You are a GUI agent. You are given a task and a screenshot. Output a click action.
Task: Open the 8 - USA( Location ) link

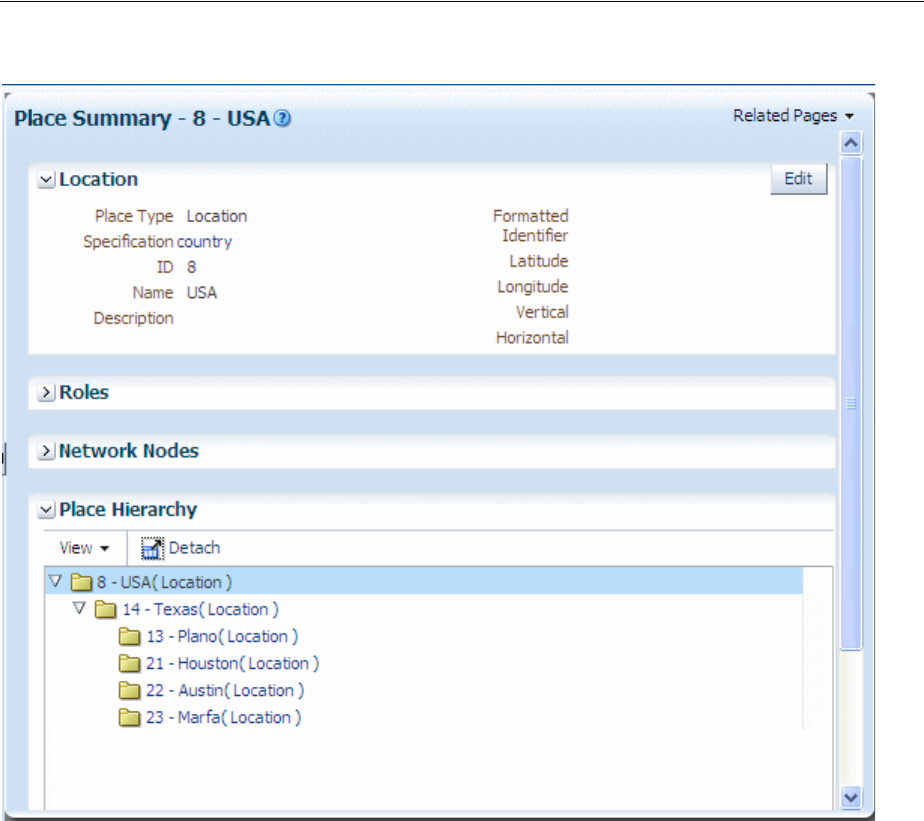tap(164, 582)
